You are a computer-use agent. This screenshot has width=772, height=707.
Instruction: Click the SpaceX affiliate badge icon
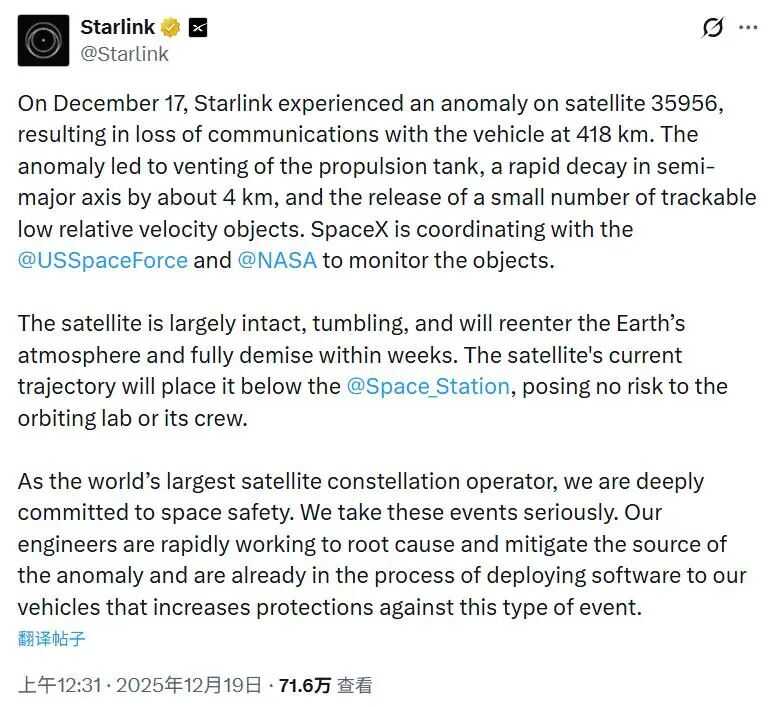pyautogui.click(x=198, y=28)
